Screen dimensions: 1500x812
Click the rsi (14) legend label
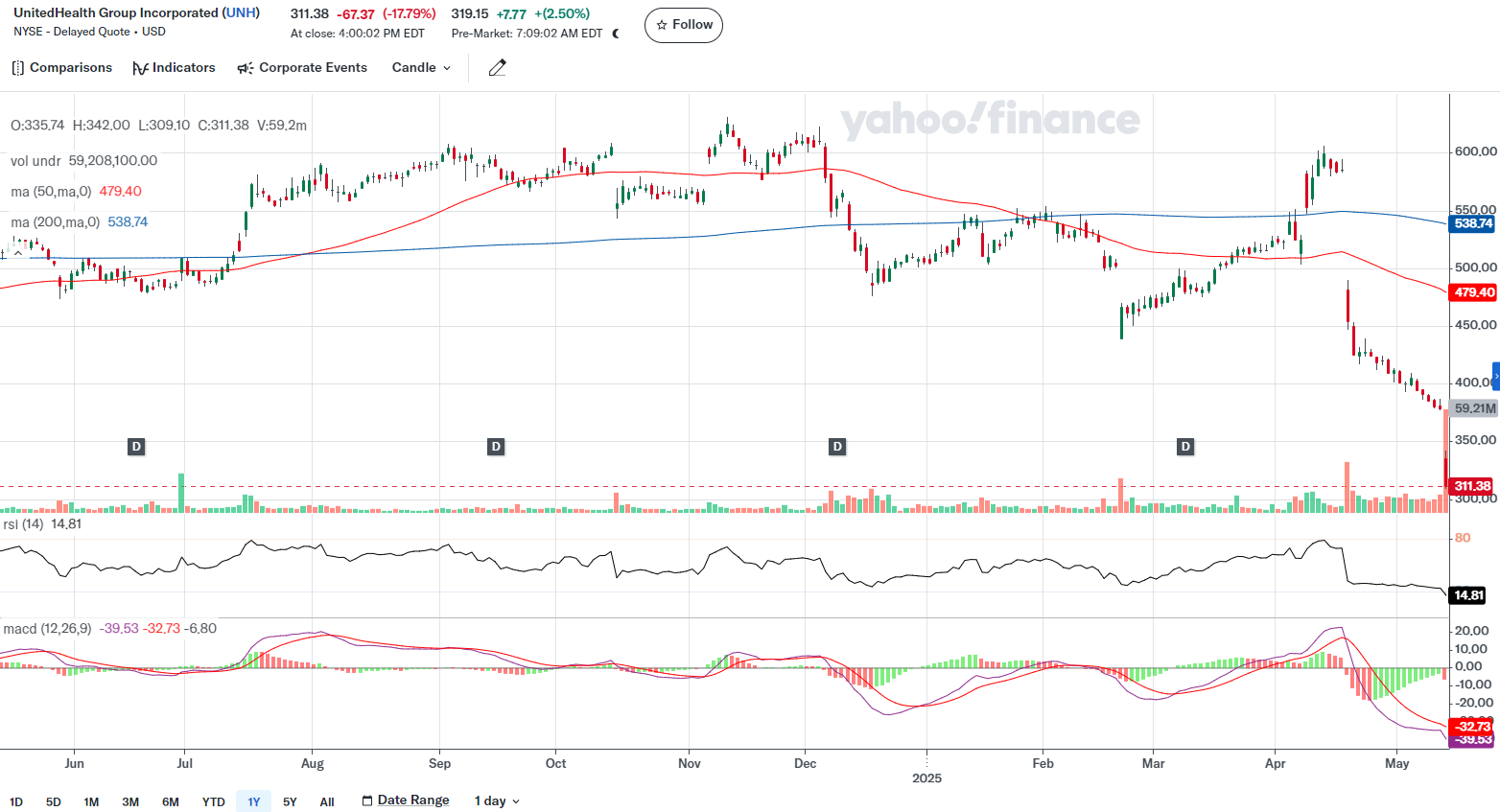23,524
